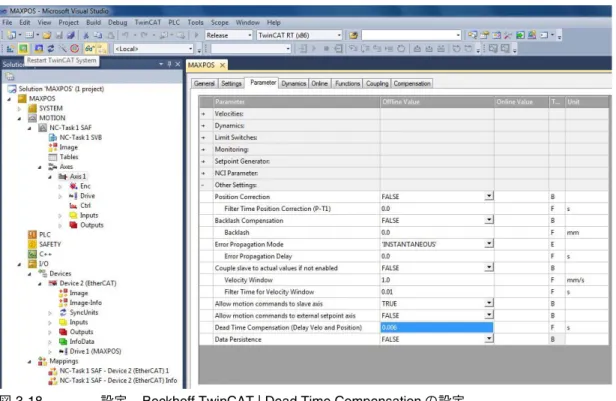Switch to the Dynamics tab
The width and height of the screenshot is (616, 401).
click(x=293, y=84)
